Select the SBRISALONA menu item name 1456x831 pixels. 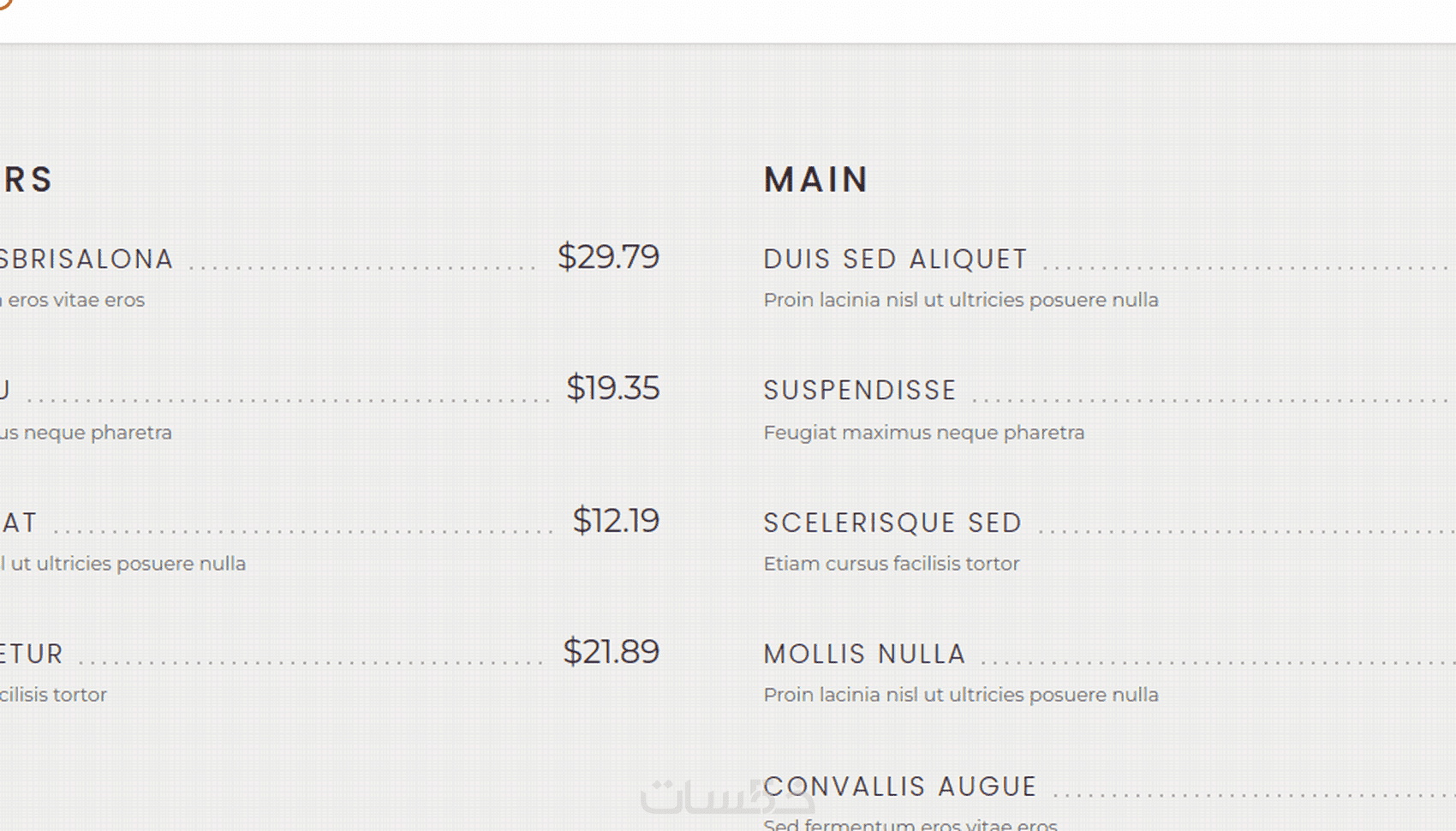click(x=86, y=260)
